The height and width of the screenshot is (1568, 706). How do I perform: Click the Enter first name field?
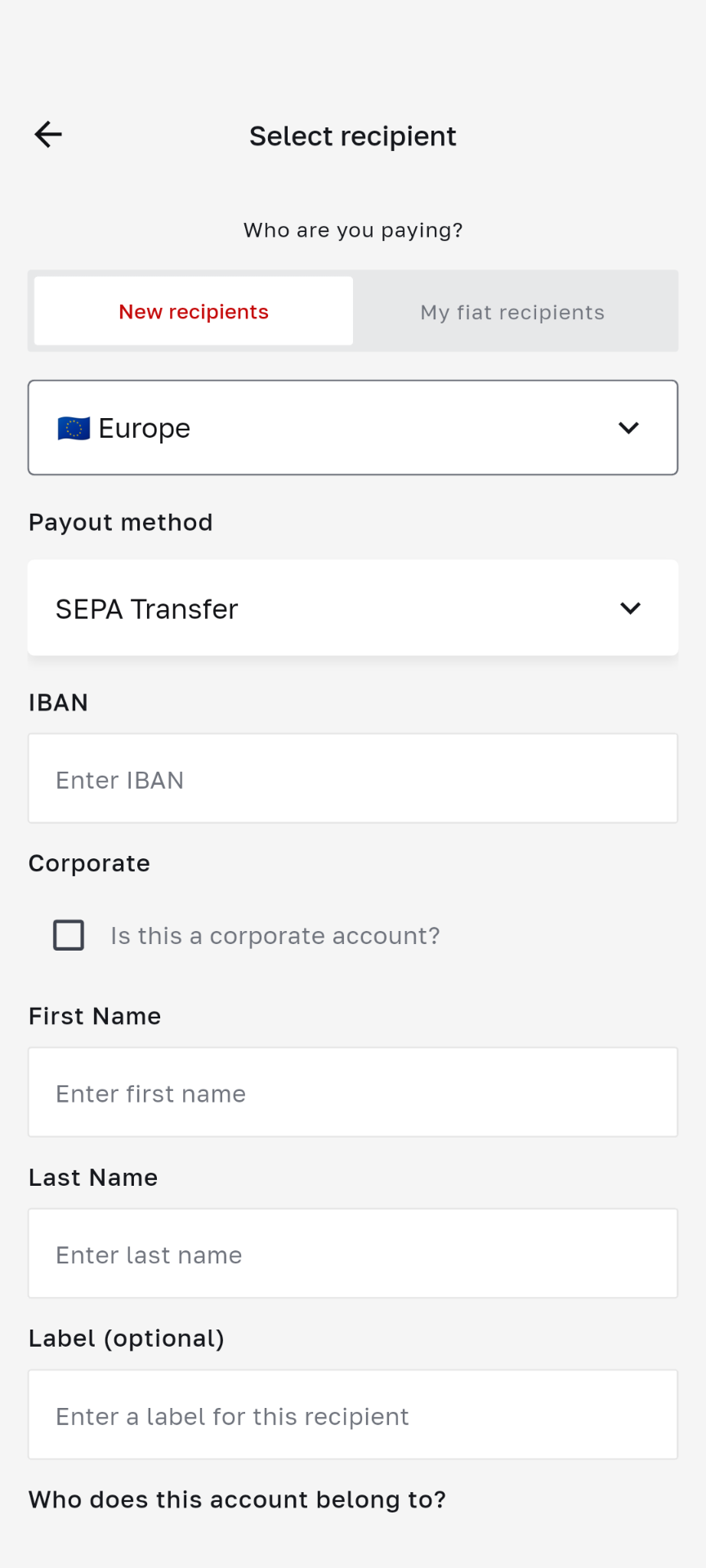pyautogui.click(x=352, y=1093)
